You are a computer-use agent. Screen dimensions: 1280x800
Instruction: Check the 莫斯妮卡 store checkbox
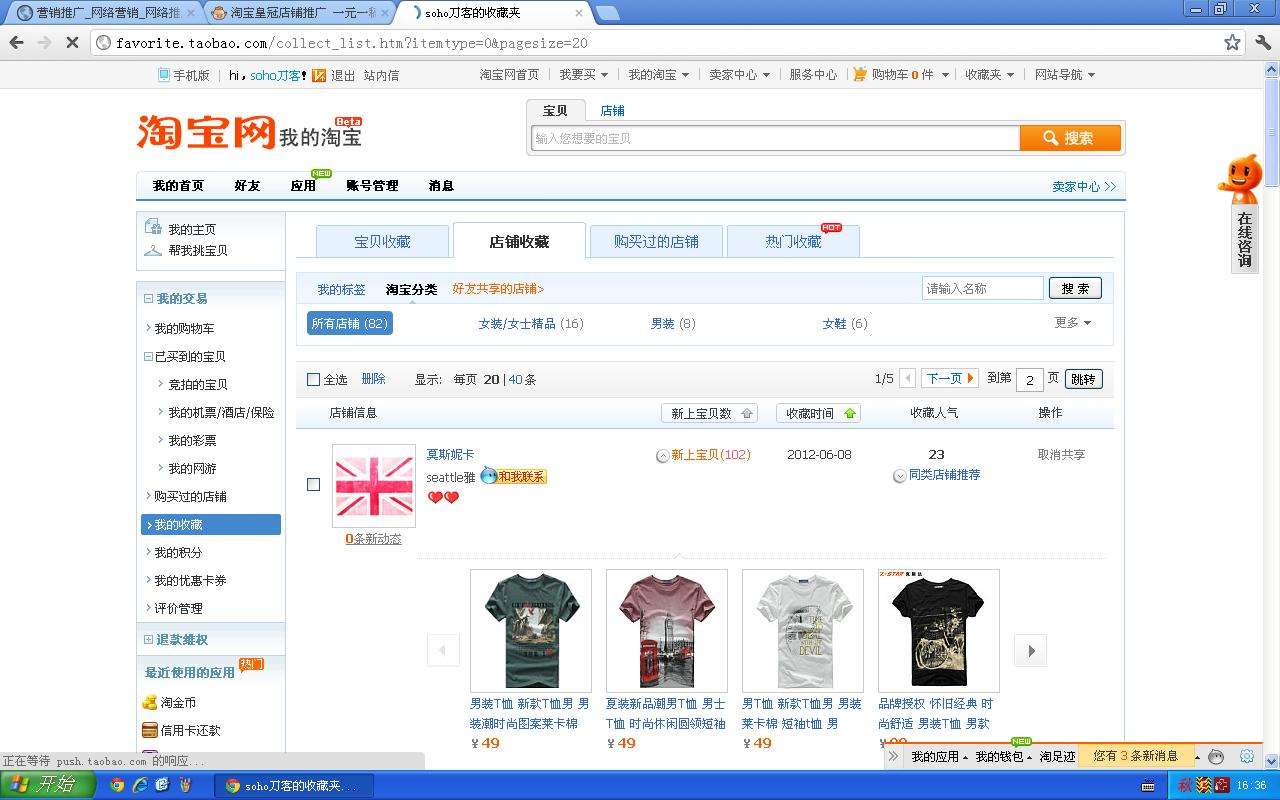(313, 484)
